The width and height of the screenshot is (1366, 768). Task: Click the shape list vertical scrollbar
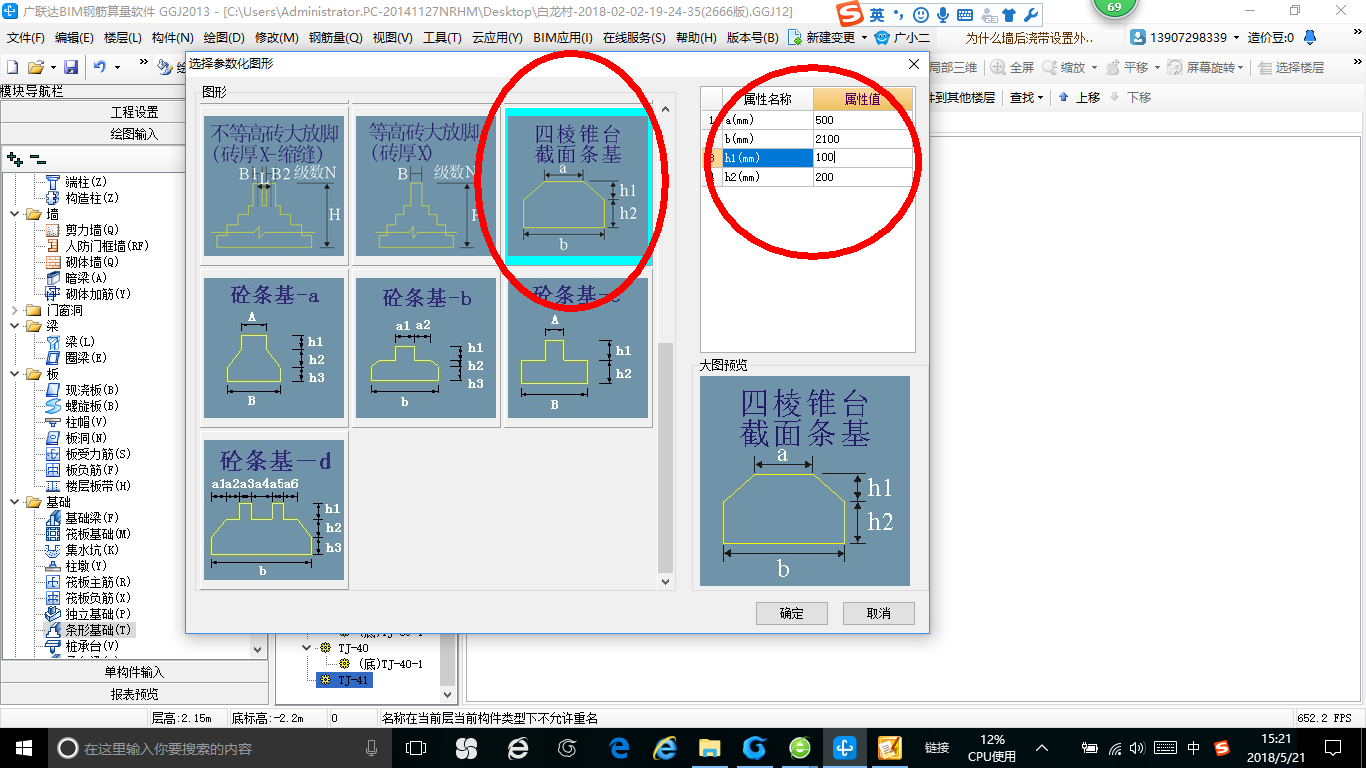click(x=666, y=456)
